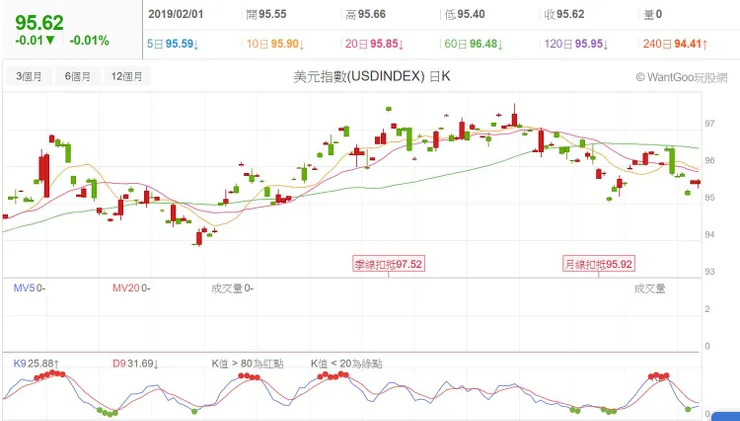
Task: Click the low value 低95.40
Action: click(x=465, y=14)
